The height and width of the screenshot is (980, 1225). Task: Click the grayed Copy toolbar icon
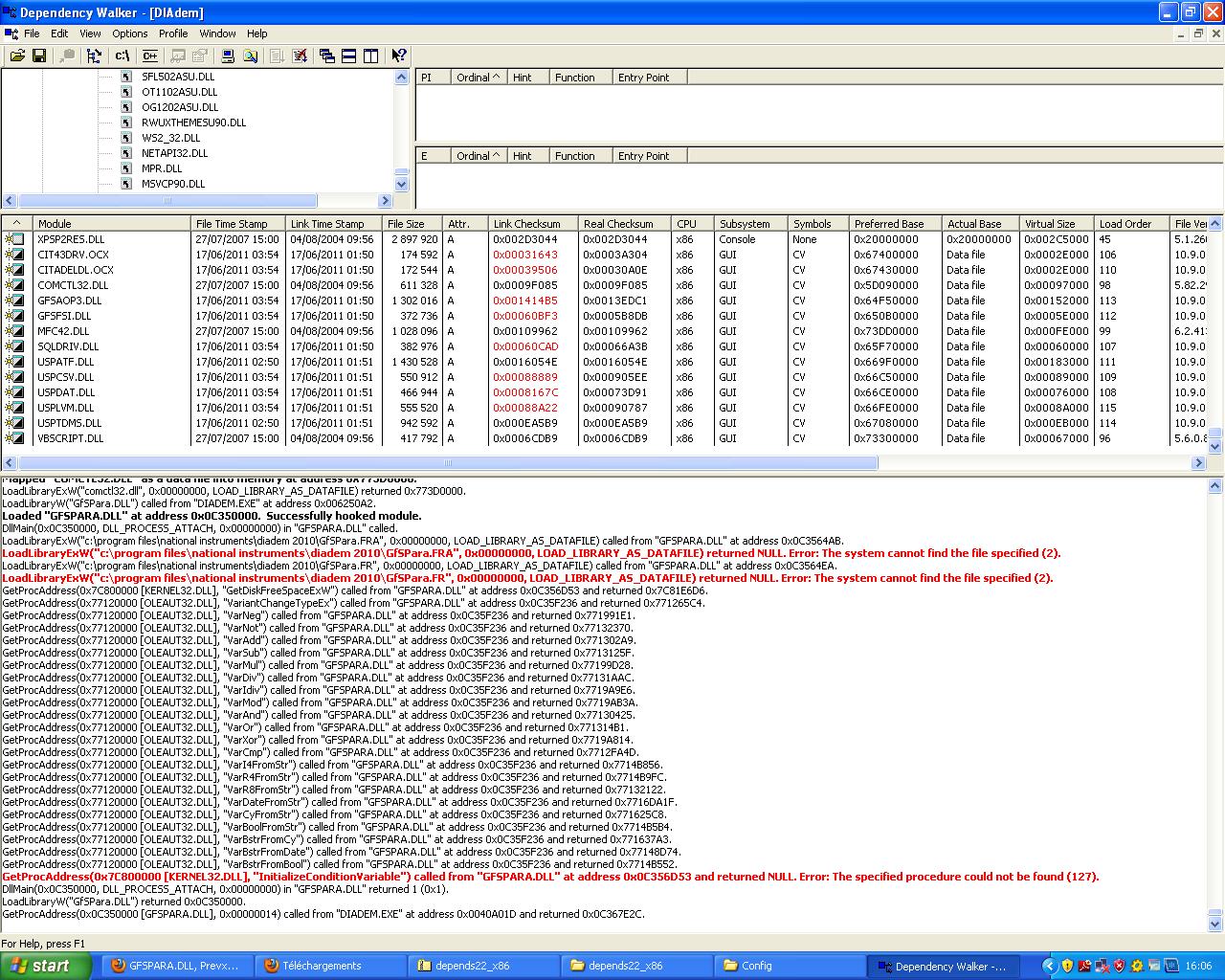[x=67, y=56]
